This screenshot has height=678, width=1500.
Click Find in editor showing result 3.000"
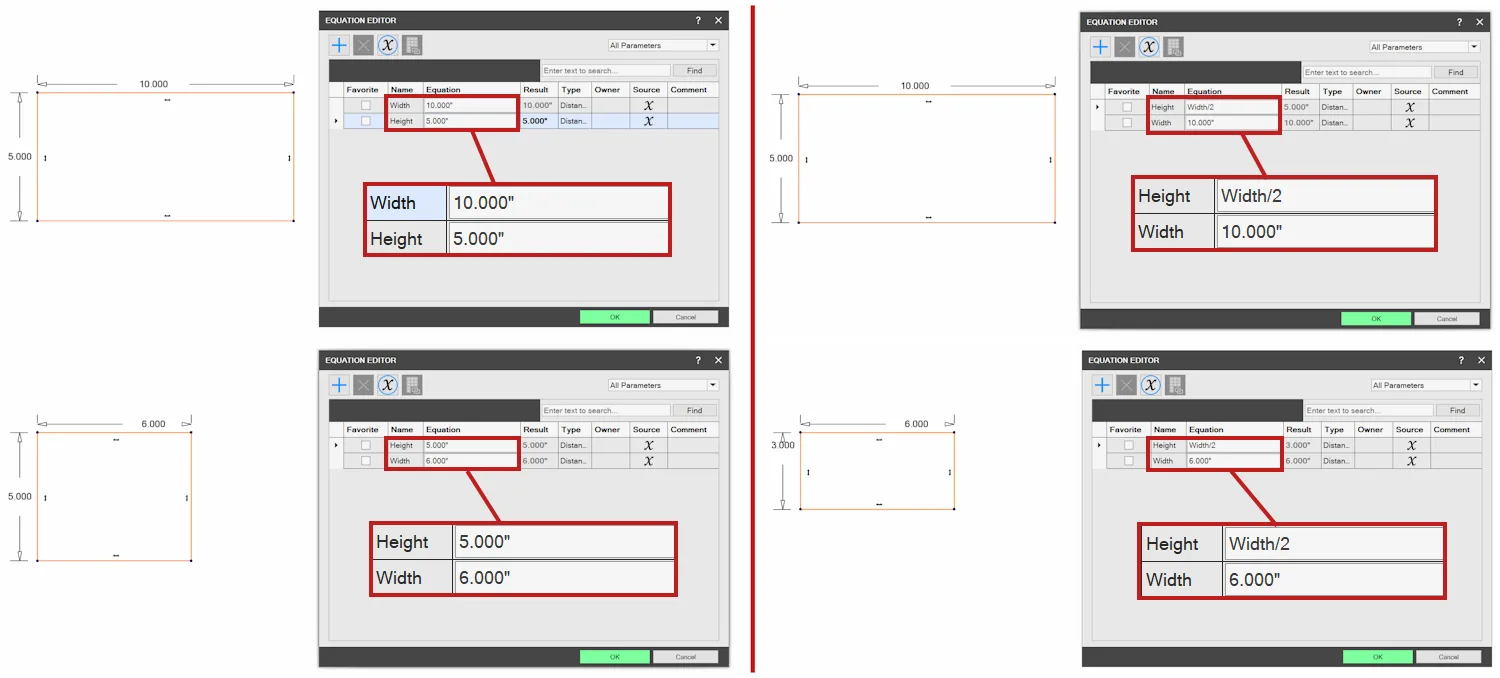1458,411
